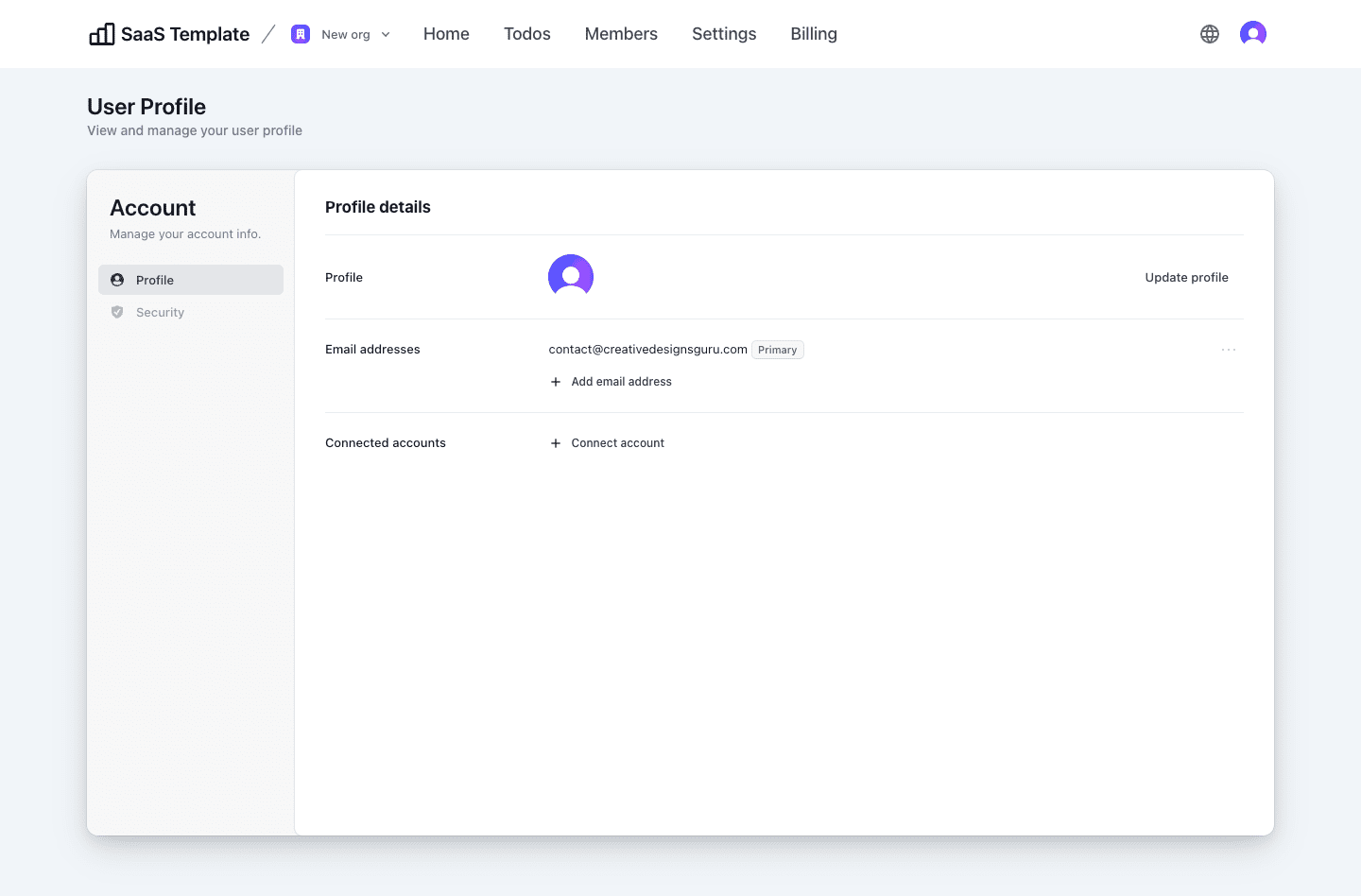
Task: Click Connect account
Action: point(617,442)
